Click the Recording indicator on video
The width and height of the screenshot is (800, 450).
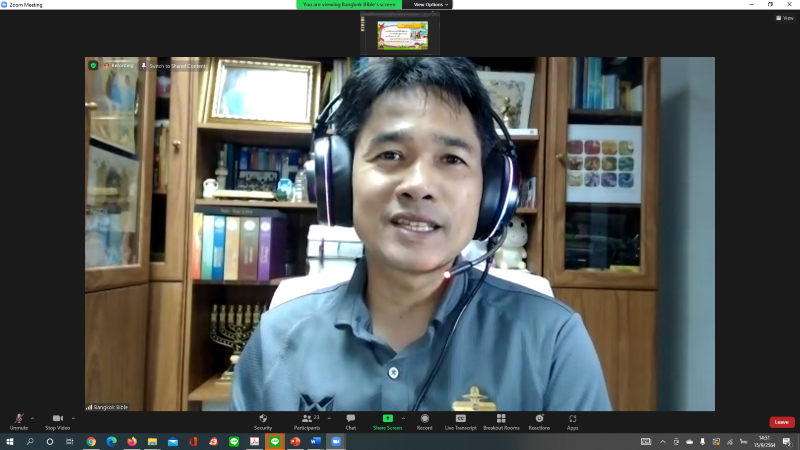click(x=119, y=66)
